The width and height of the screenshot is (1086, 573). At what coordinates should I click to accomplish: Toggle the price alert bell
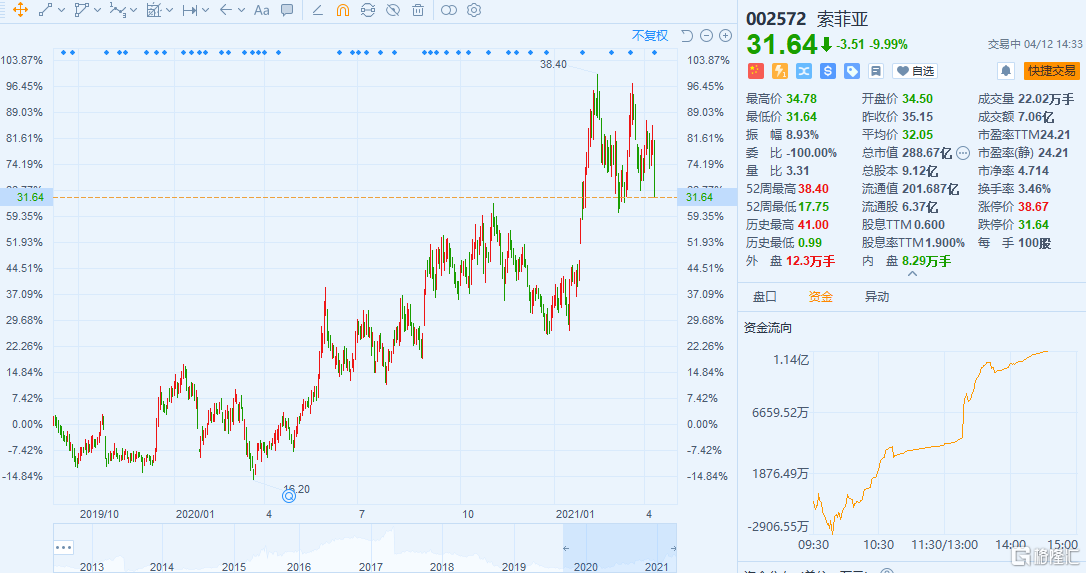(x=1006, y=71)
